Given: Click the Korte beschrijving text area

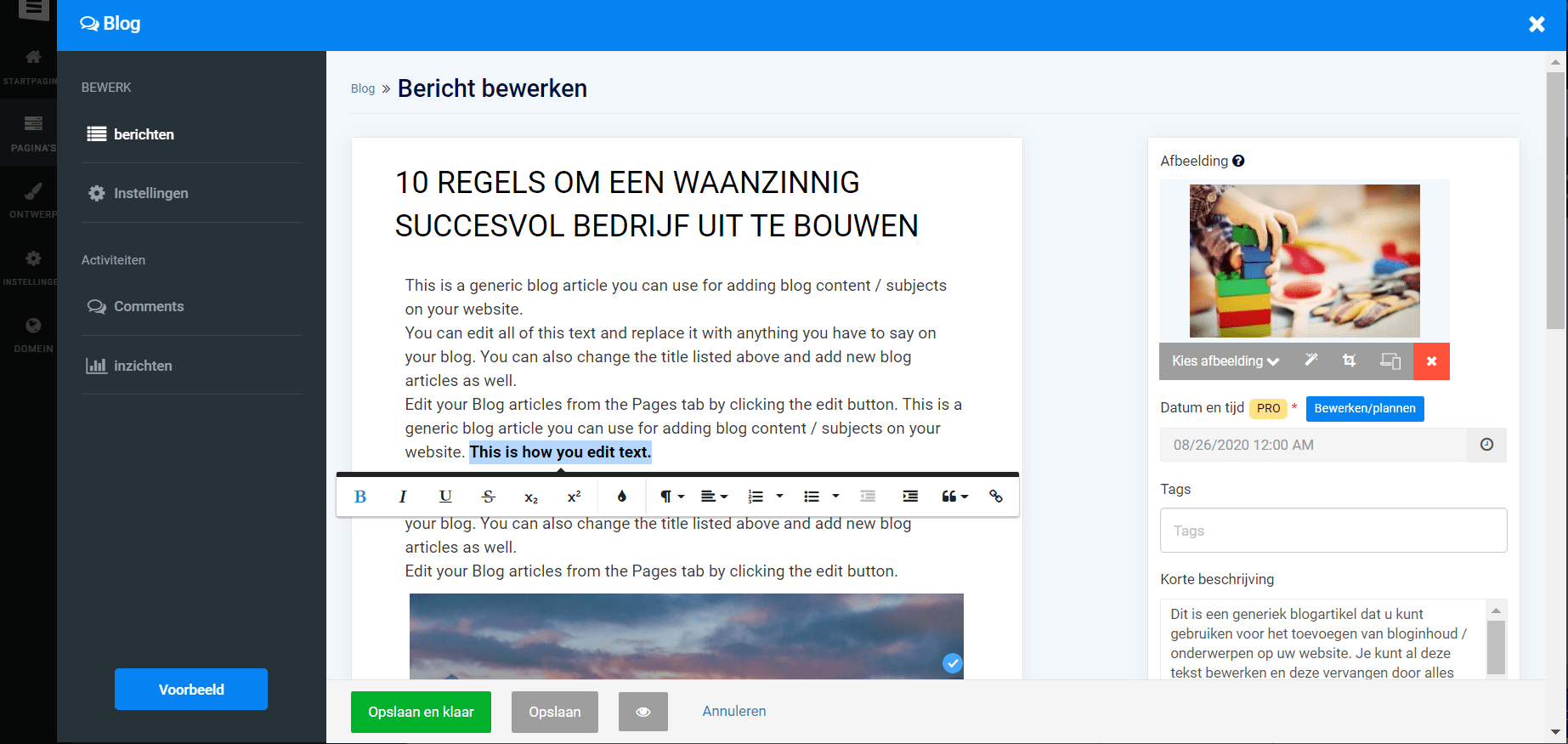Looking at the screenshot, I should (1324, 639).
